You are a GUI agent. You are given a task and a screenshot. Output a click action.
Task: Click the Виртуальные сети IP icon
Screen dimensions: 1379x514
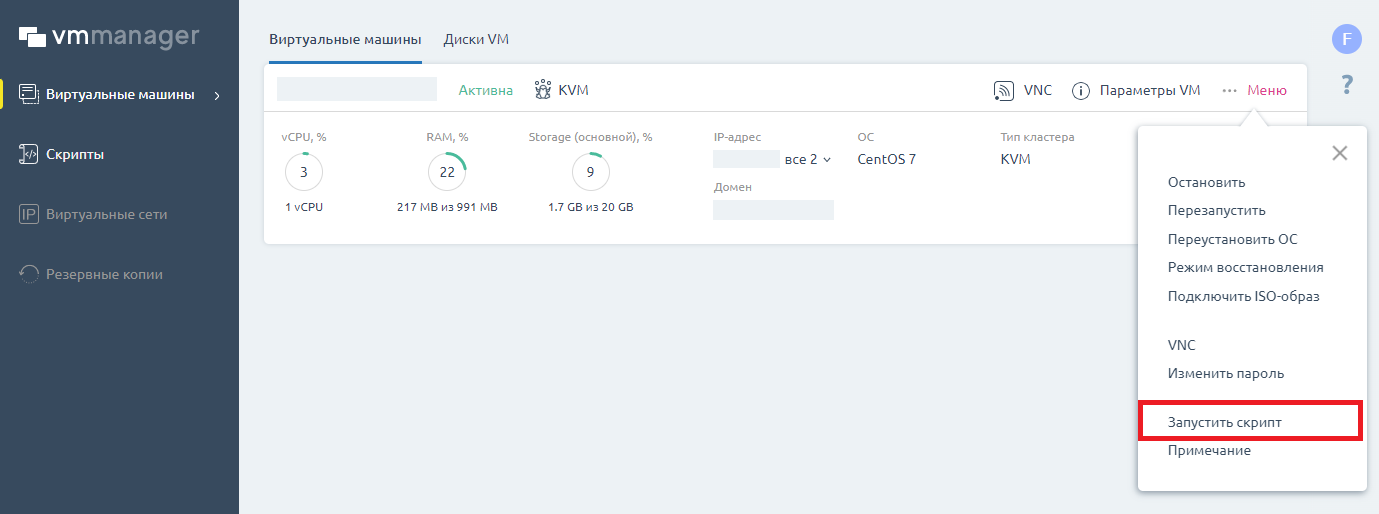[29, 215]
